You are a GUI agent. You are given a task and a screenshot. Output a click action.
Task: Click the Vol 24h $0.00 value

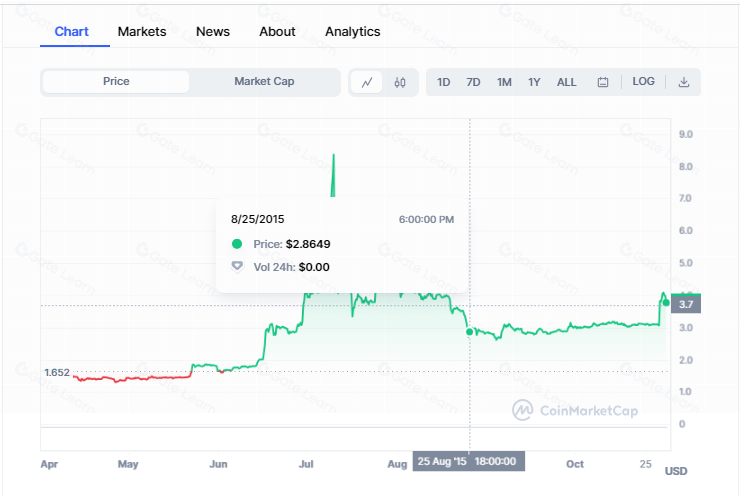pyautogui.click(x=314, y=267)
